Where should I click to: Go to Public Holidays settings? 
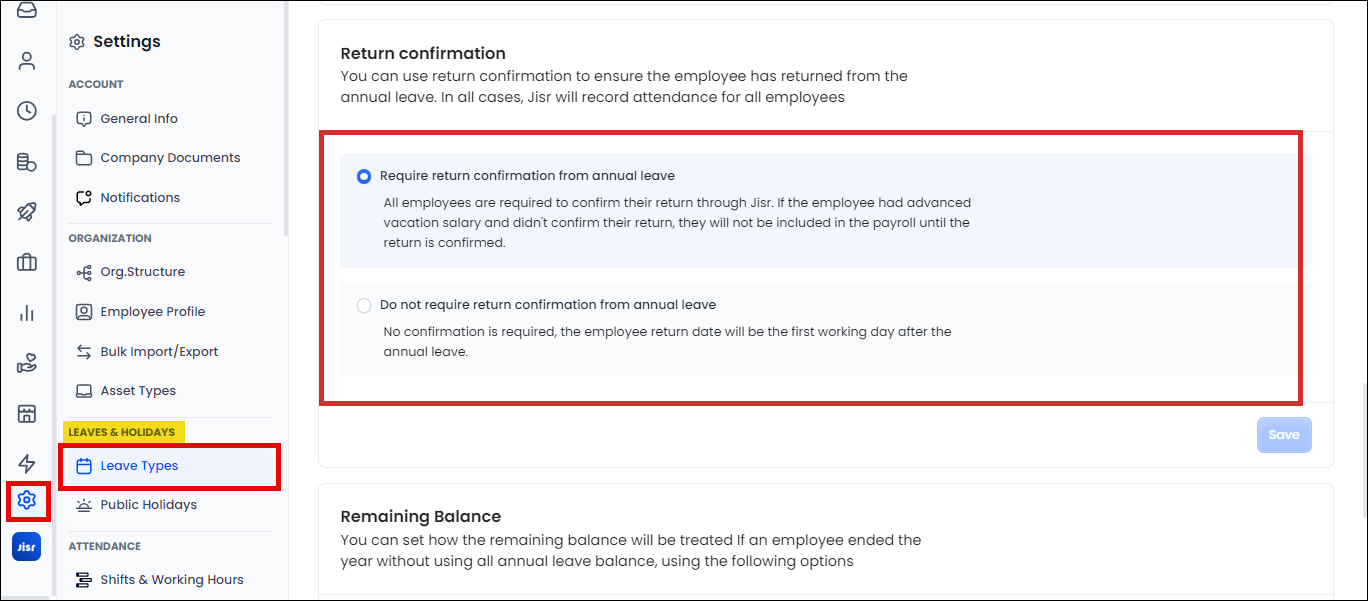(148, 505)
